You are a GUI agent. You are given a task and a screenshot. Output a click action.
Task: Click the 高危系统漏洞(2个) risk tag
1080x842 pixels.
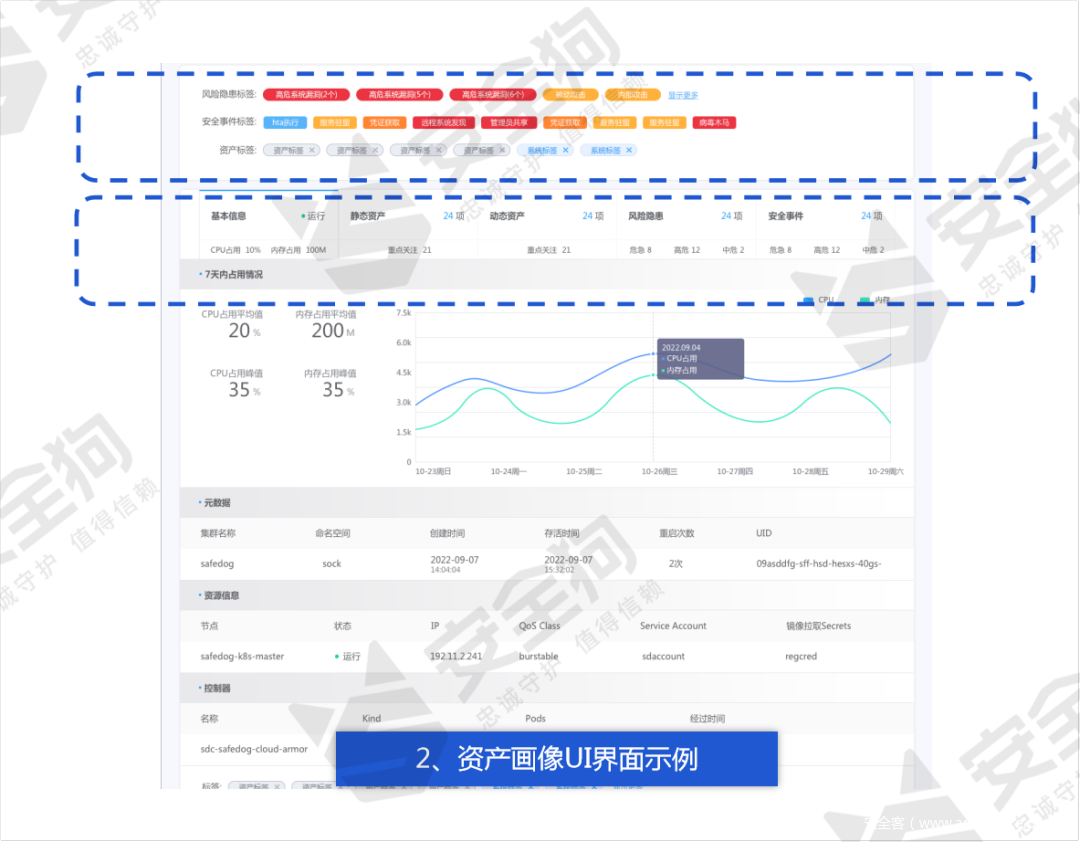(x=298, y=95)
